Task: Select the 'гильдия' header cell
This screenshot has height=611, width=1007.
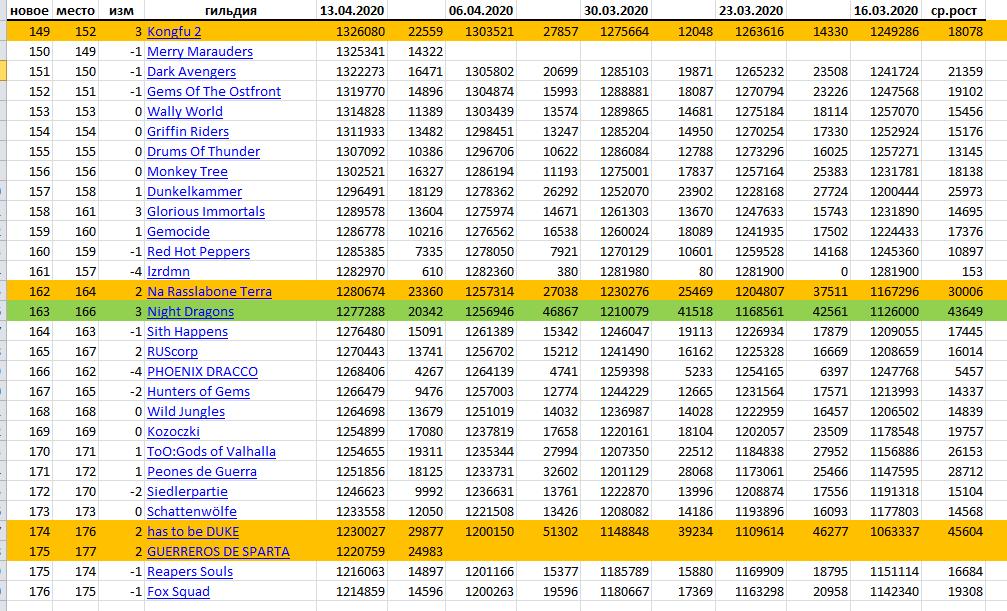Action: 231,10
